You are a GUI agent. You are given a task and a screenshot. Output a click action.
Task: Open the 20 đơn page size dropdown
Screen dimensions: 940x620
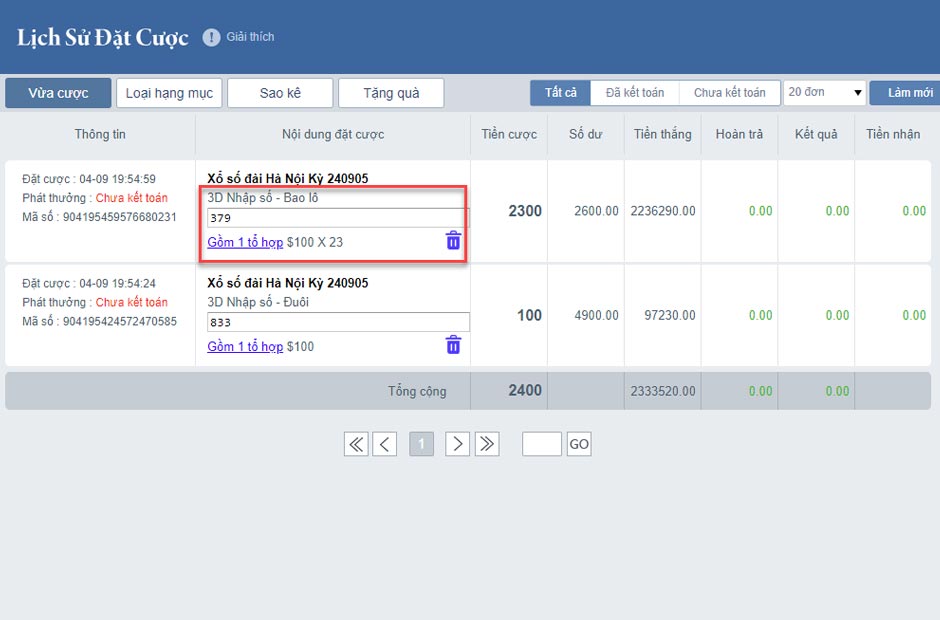pyautogui.click(x=825, y=93)
